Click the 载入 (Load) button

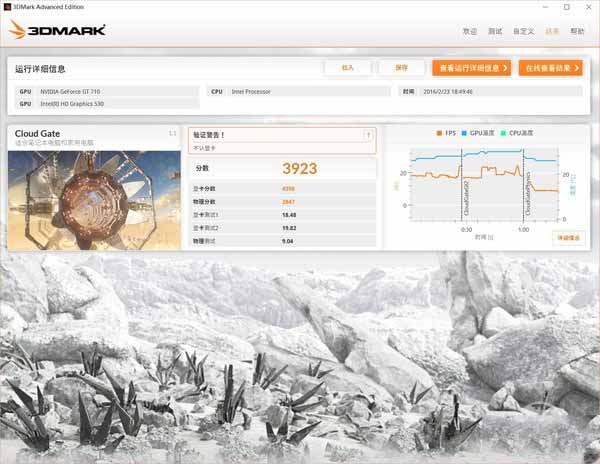(x=347, y=68)
